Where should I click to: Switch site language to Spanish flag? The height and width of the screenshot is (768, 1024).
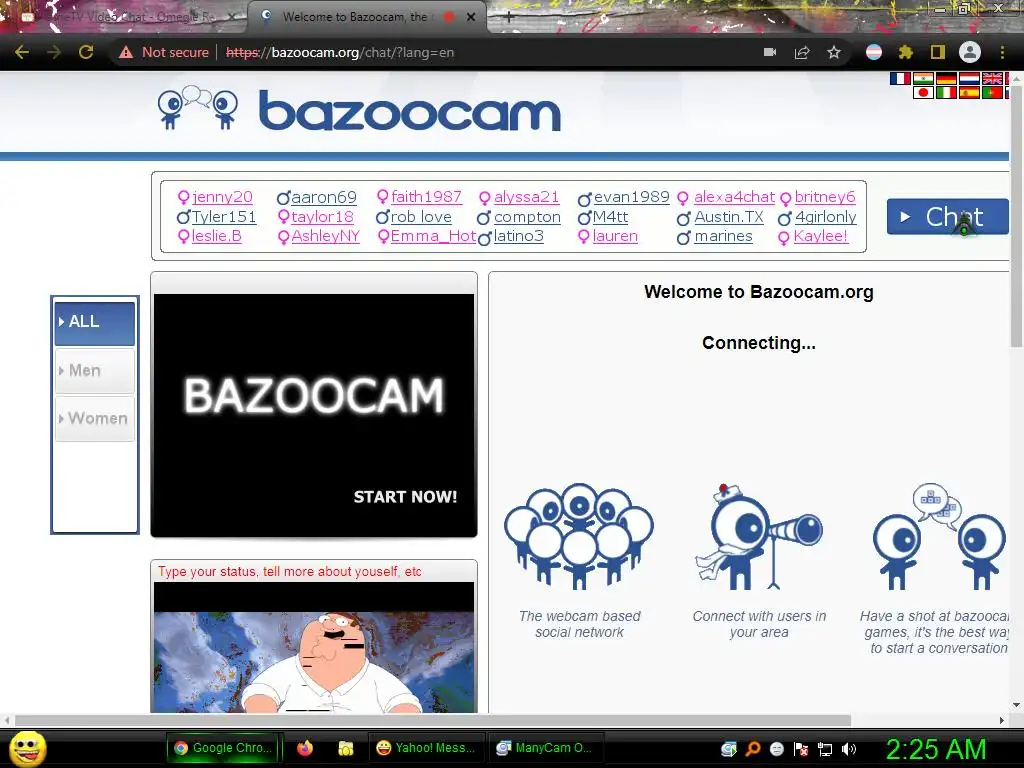969,92
